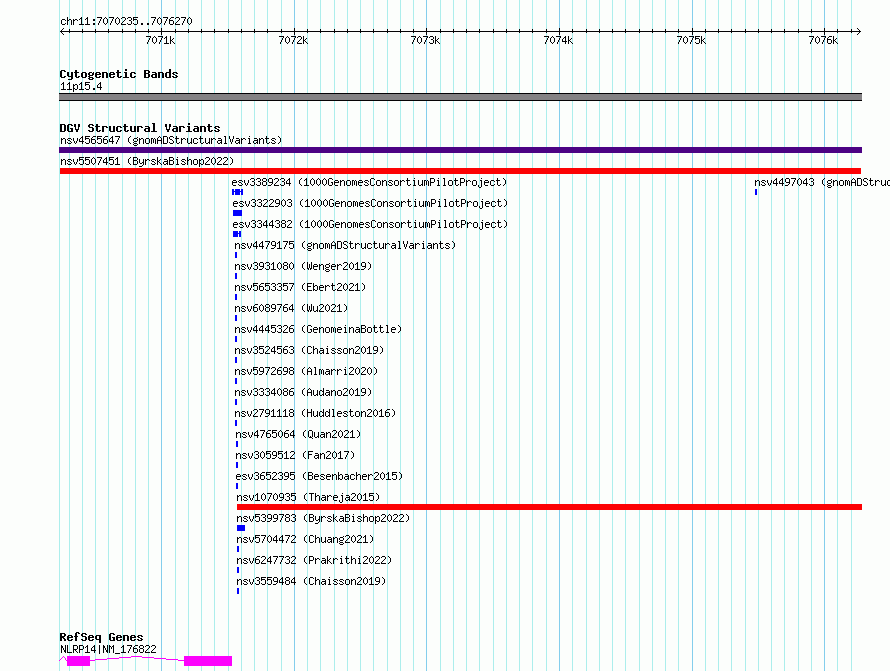Click nsv1070935 Thareja2015 label

click(308, 497)
